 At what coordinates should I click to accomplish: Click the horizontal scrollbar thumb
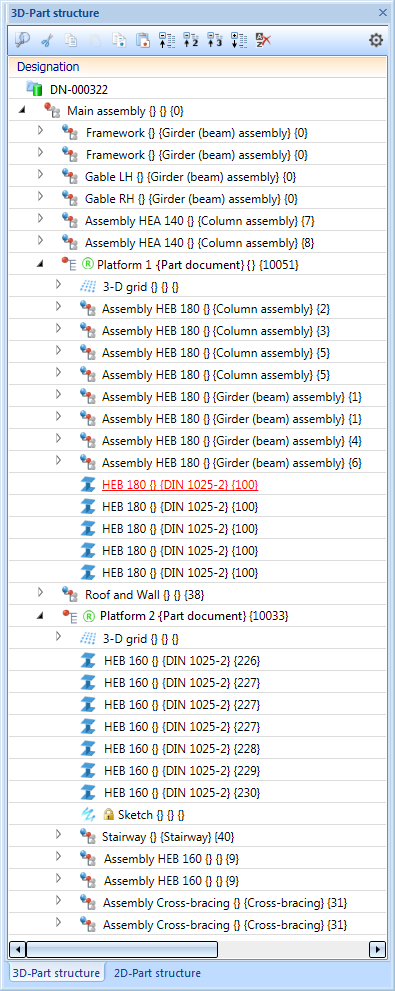(121, 949)
